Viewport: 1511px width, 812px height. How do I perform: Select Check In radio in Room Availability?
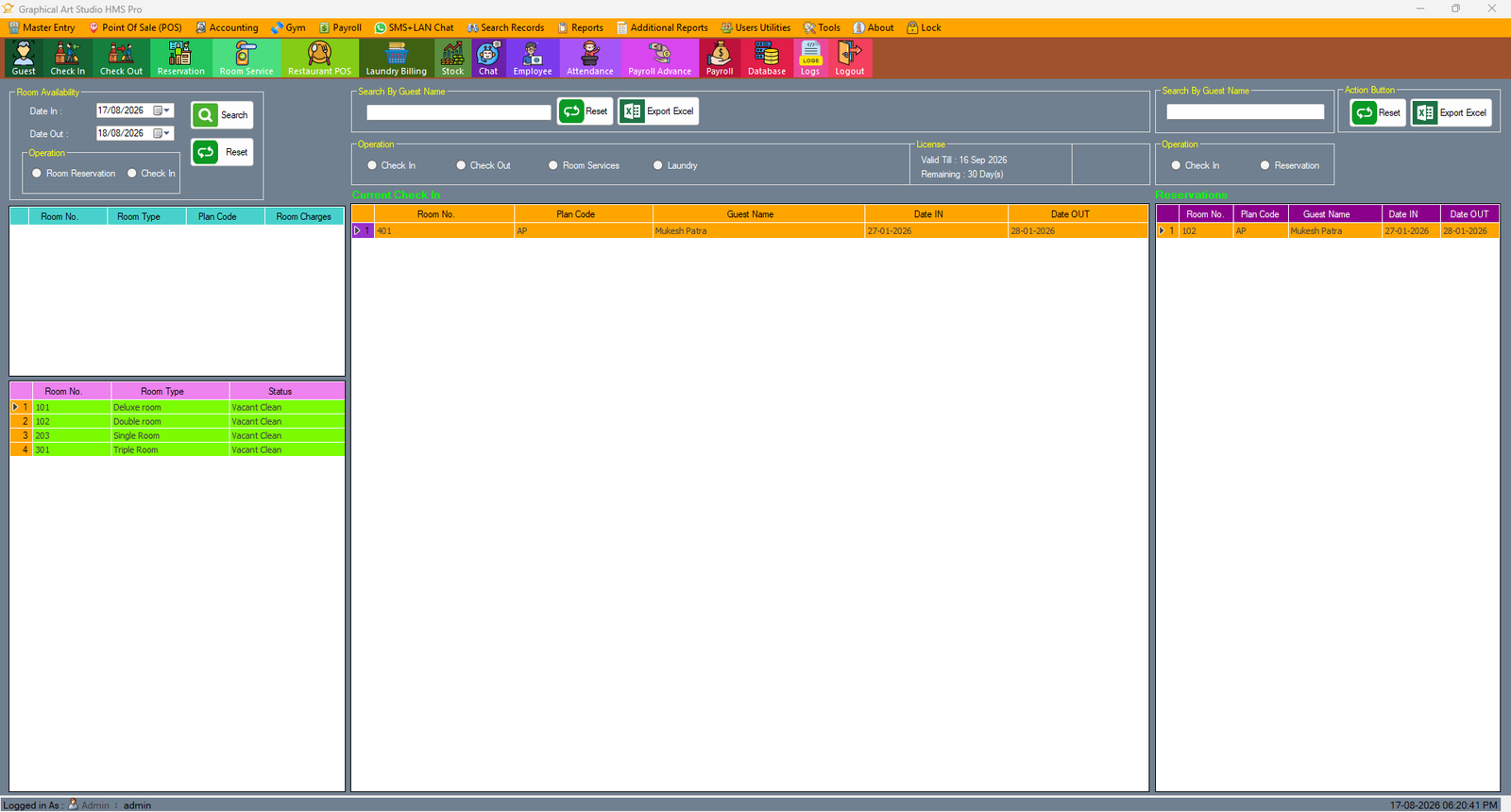(151, 174)
